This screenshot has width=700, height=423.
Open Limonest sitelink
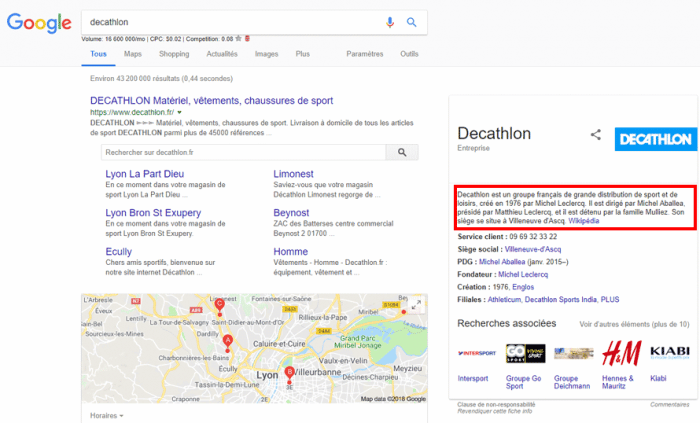point(293,174)
